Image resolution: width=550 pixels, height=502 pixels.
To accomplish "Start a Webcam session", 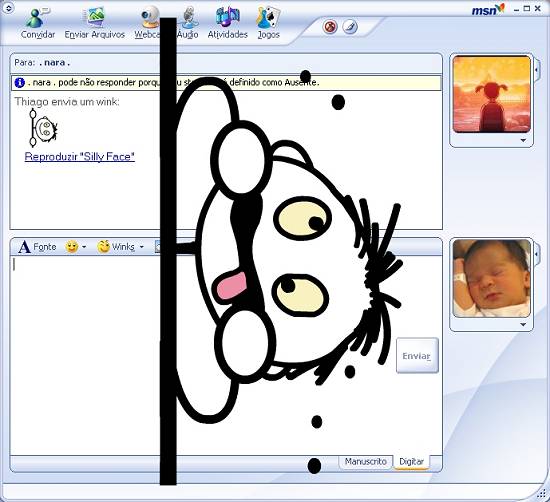I will coord(147,23).
